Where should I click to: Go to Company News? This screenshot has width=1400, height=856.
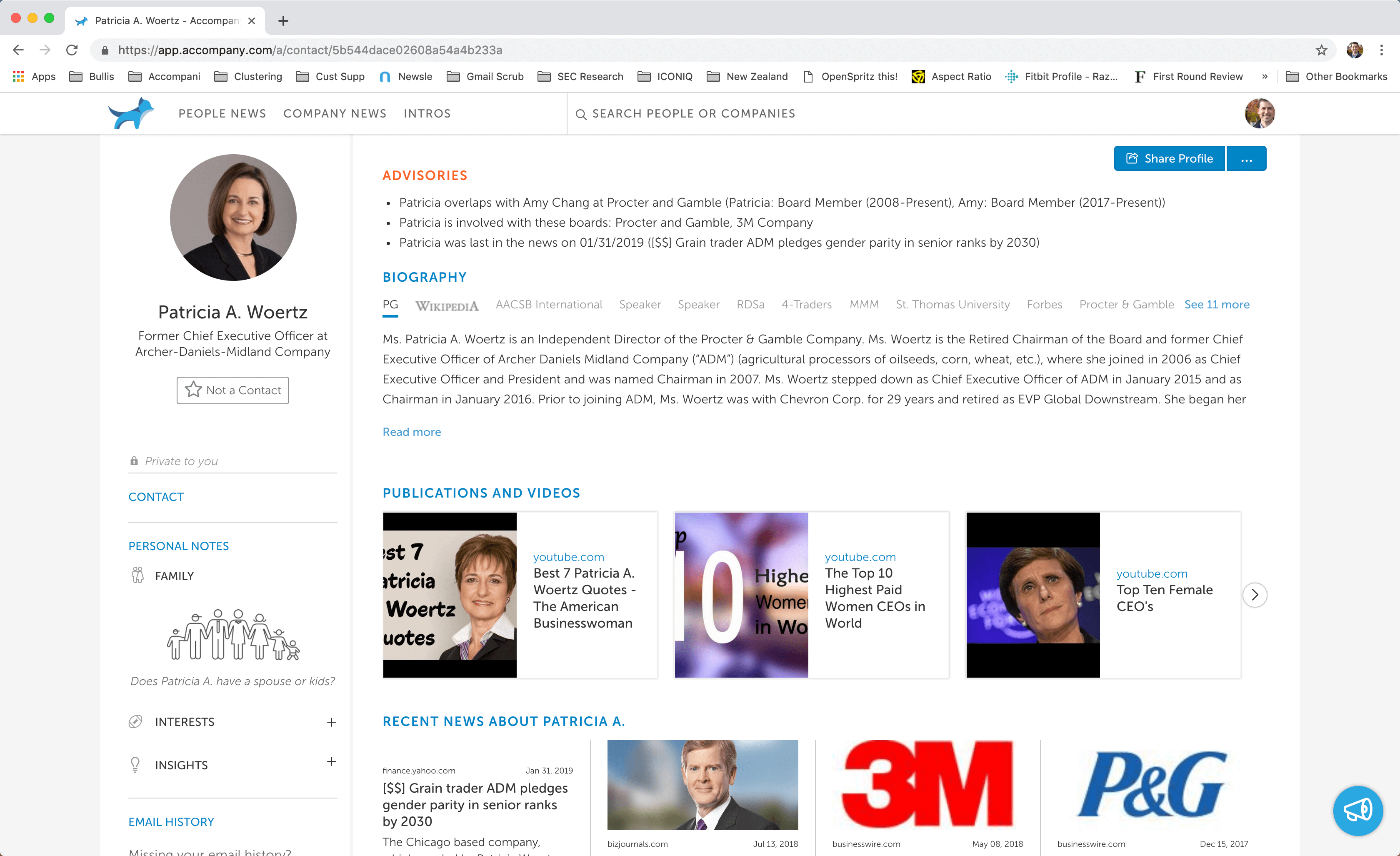(335, 114)
